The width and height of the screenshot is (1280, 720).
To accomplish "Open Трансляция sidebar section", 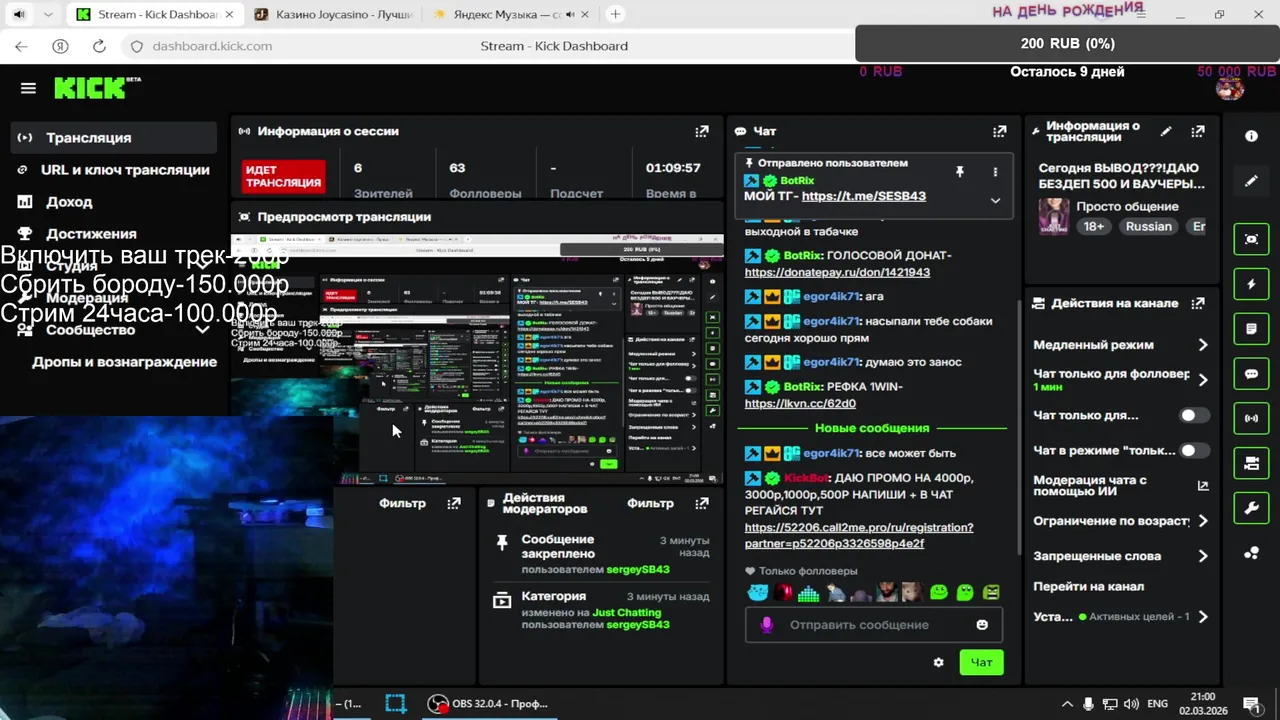I will (x=114, y=137).
